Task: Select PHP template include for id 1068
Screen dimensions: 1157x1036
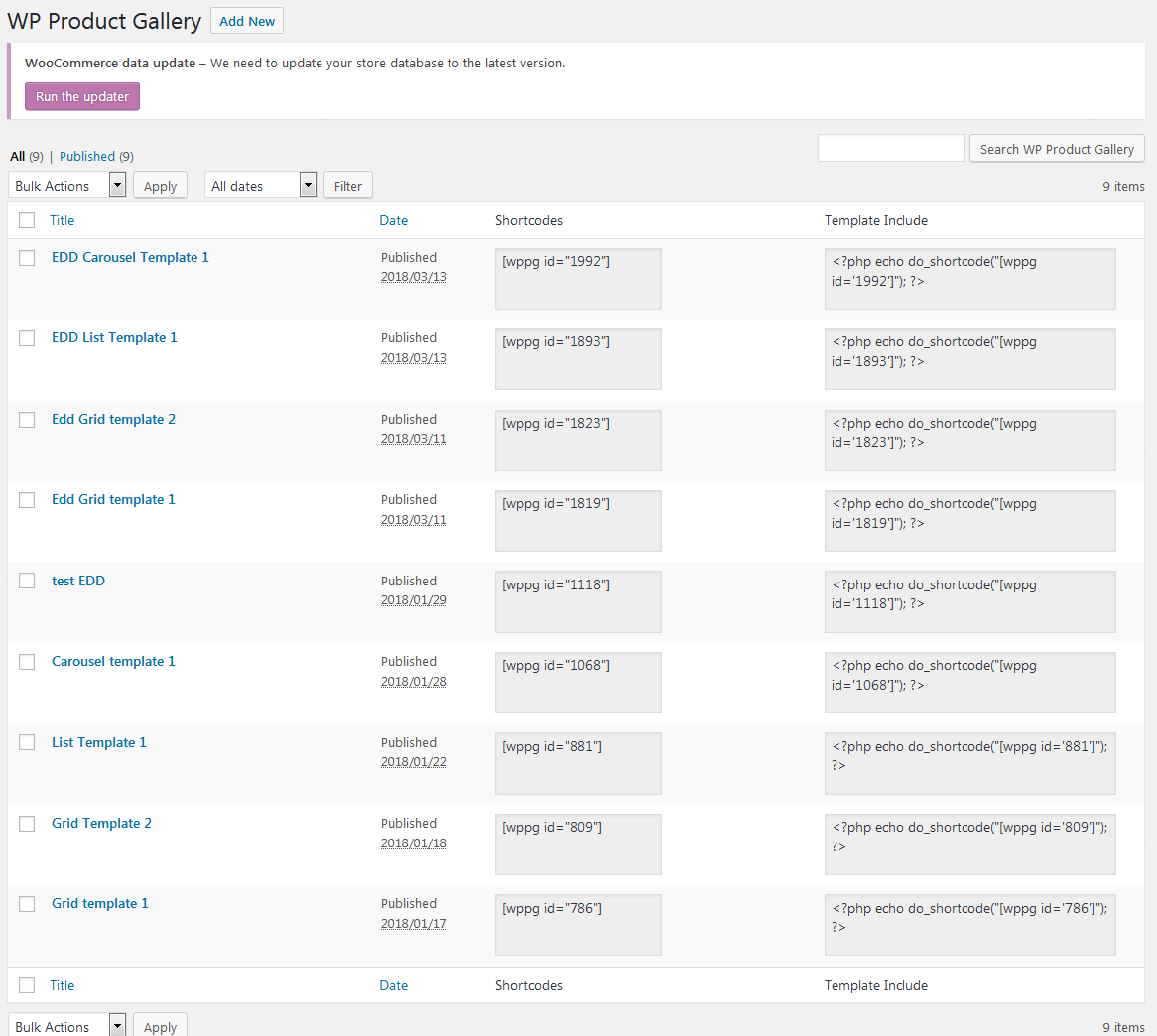Action: pos(969,682)
